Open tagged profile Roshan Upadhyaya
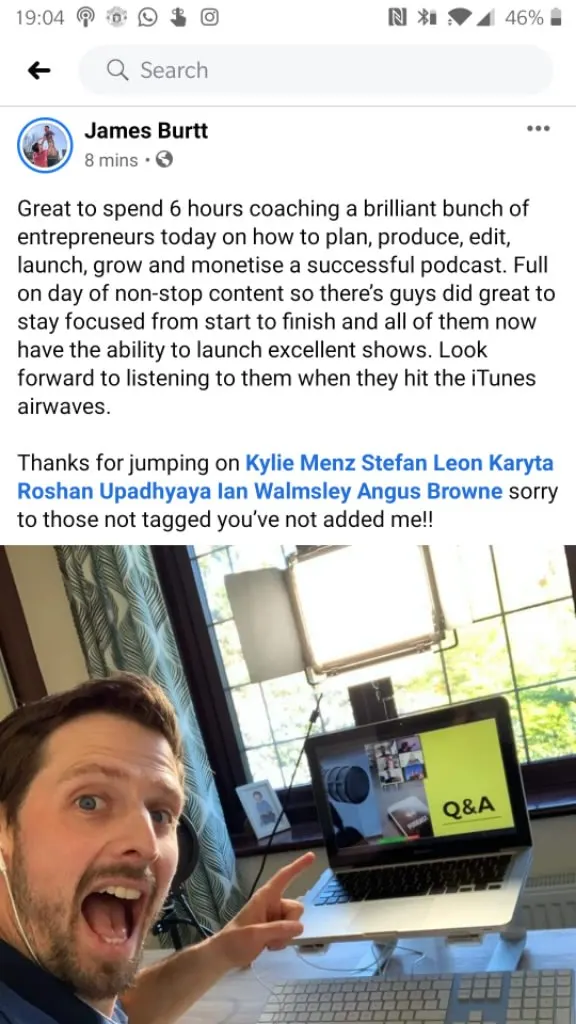The height and width of the screenshot is (1024, 576). (114, 491)
